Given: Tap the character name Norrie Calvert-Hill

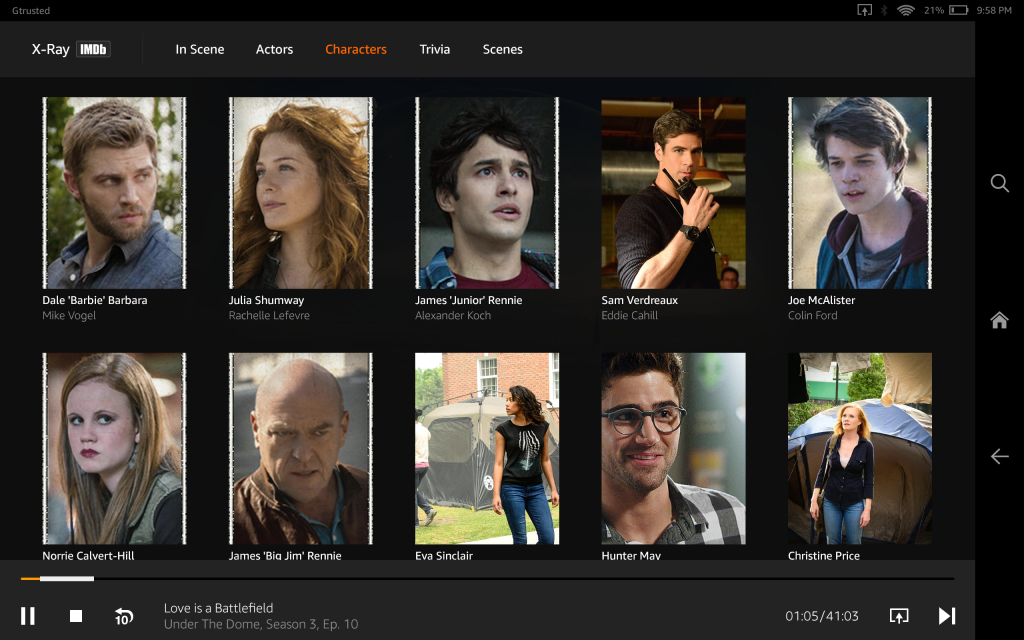Looking at the screenshot, I should [x=88, y=555].
